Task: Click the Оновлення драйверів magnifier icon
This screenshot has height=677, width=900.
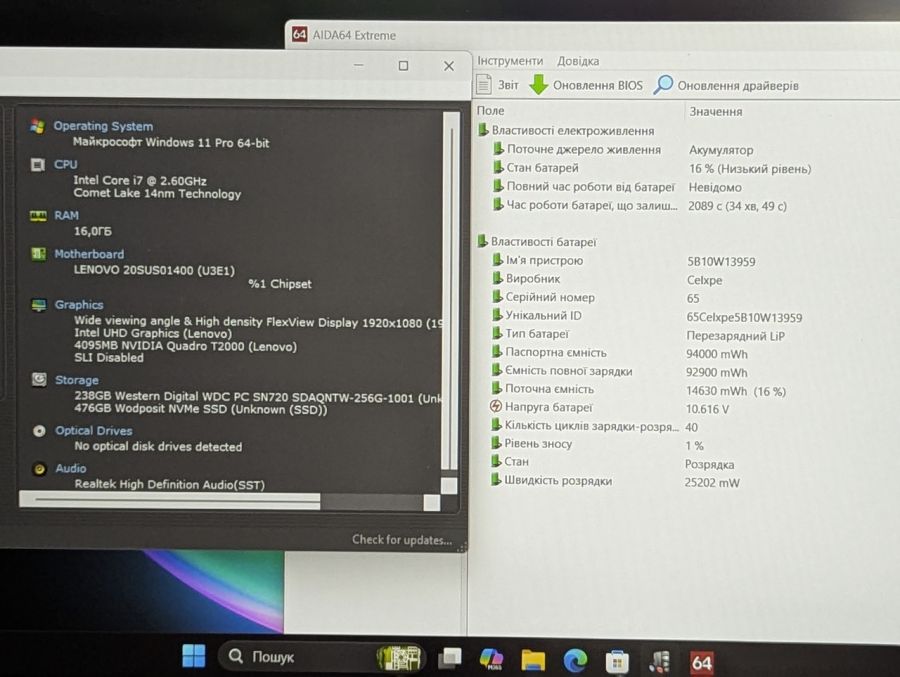Action: 663,84
